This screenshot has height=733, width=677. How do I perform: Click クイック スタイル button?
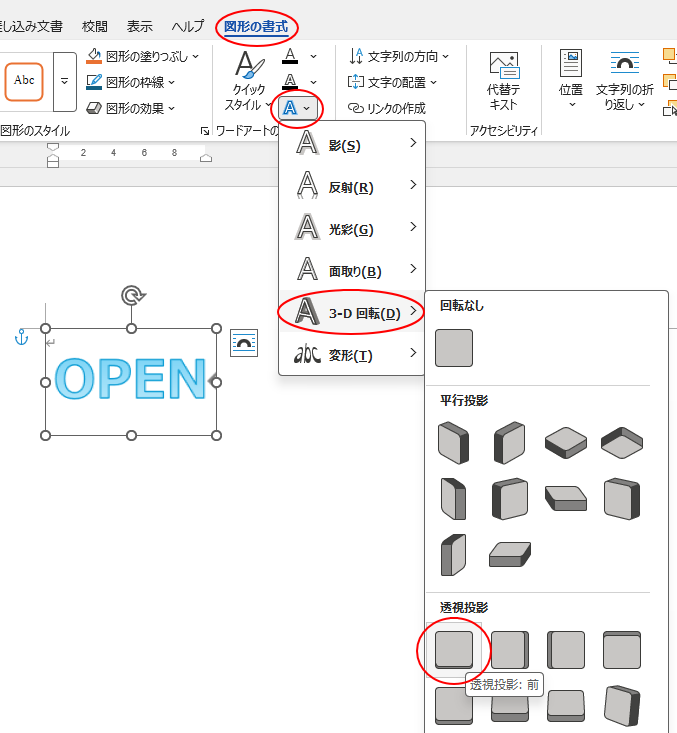tap(248, 82)
